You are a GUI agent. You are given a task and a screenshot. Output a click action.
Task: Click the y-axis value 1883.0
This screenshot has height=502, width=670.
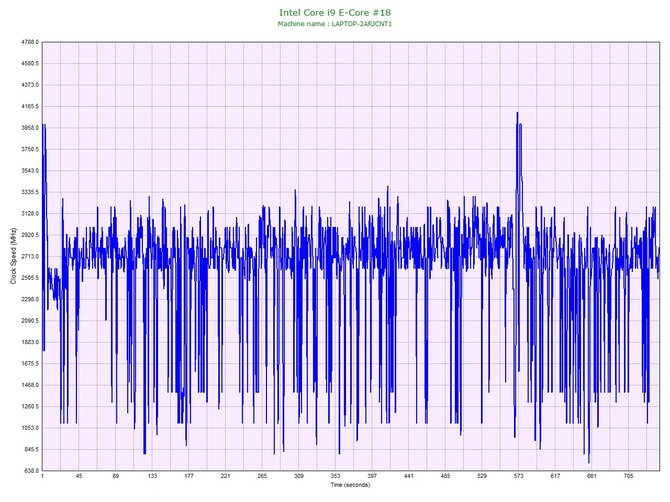pyautogui.click(x=30, y=342)
